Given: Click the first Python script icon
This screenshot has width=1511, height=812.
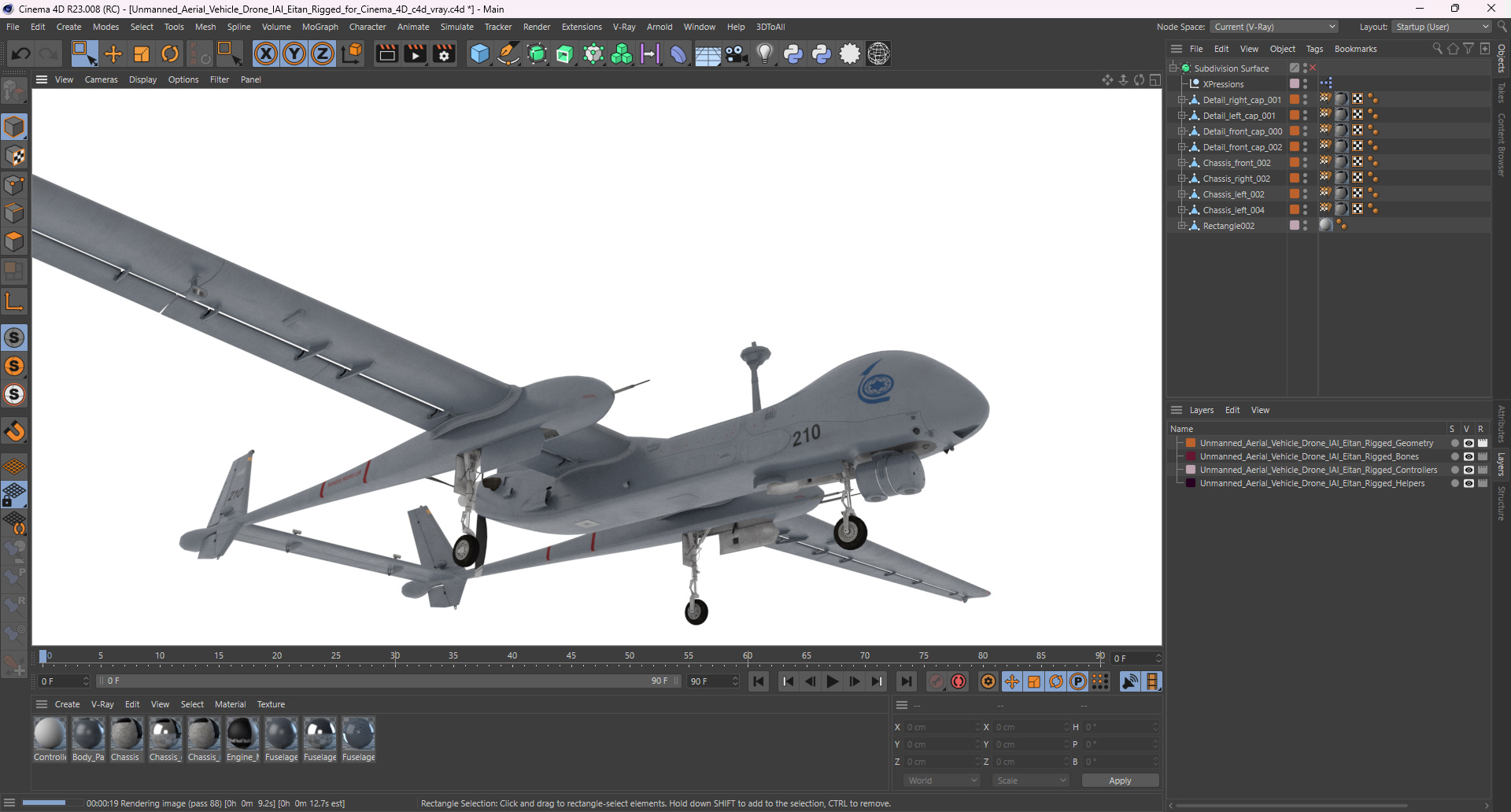Looking at the screenshot, I should click(x=793, y=54).
